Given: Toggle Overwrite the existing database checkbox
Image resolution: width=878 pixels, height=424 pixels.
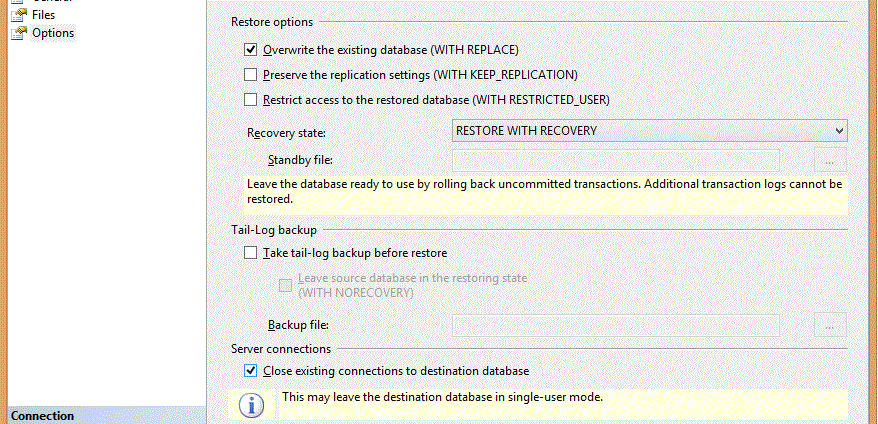Looking at the screenshot, I should (251, 49).
